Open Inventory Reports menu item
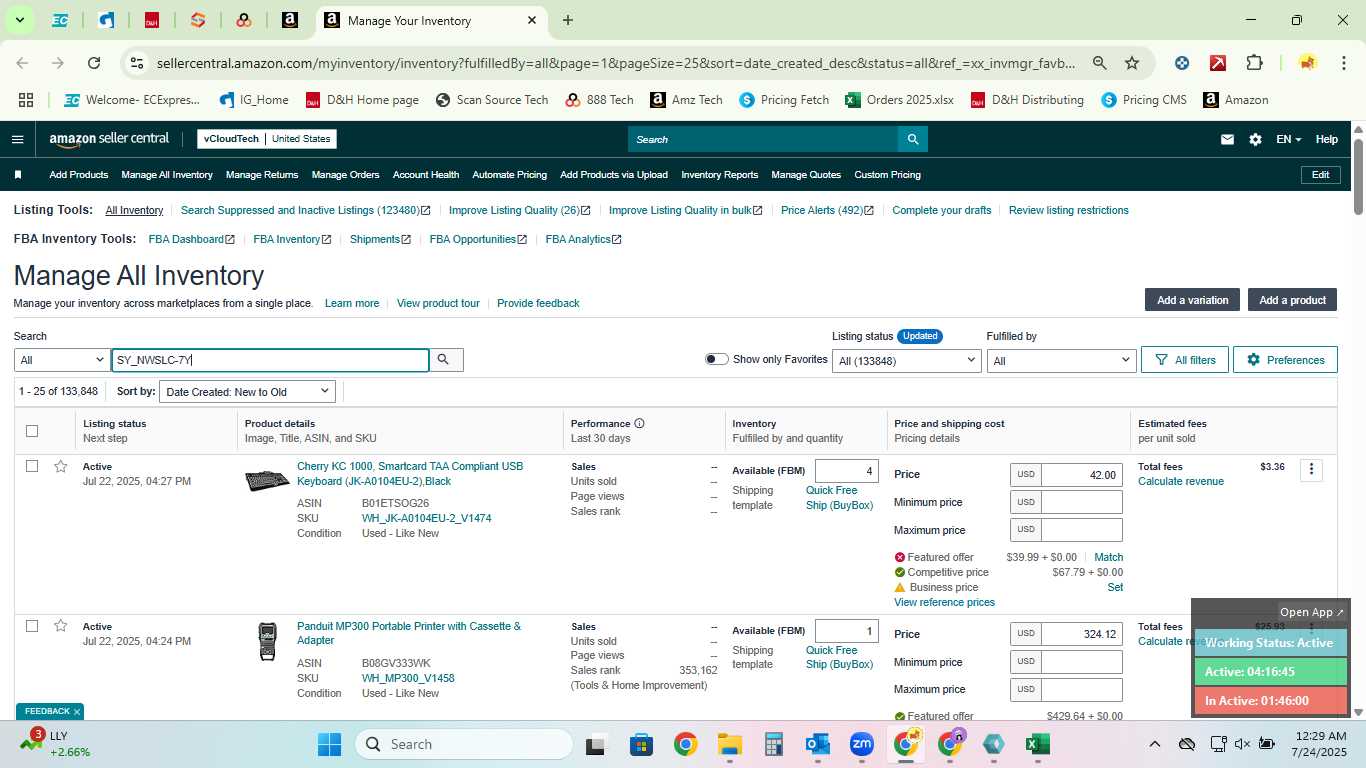 (720, 175)
